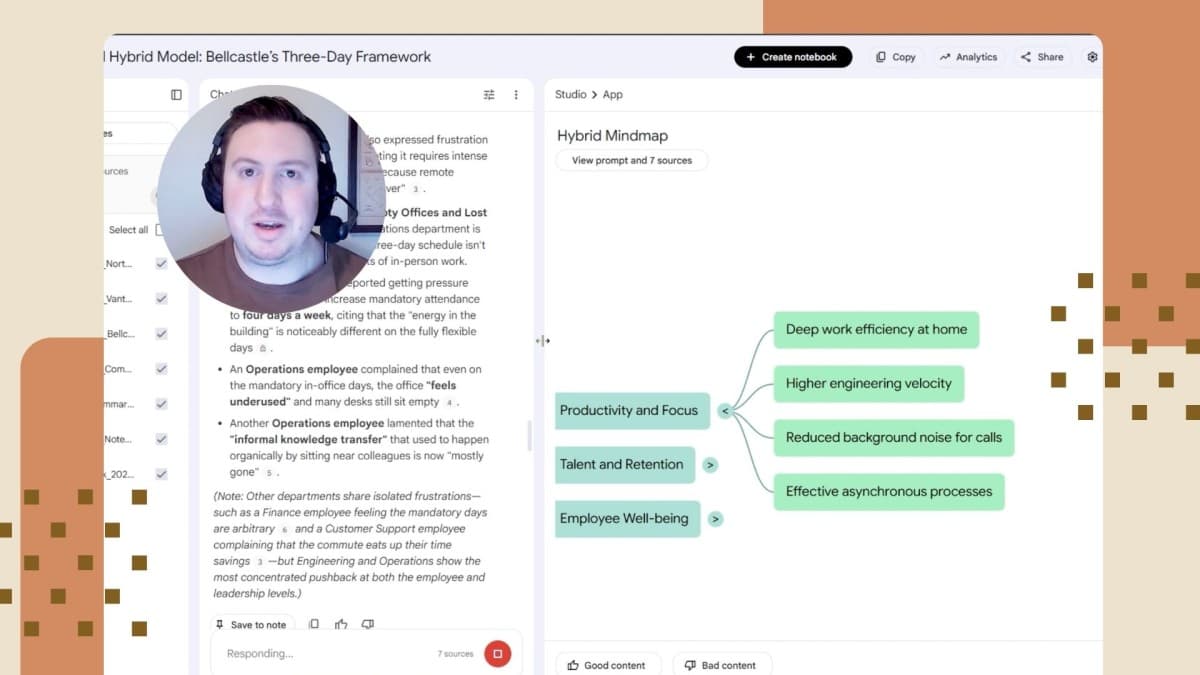Rate the mindmap as Good content
Viewport: 1200px width, 675px height.
(607, 665)
